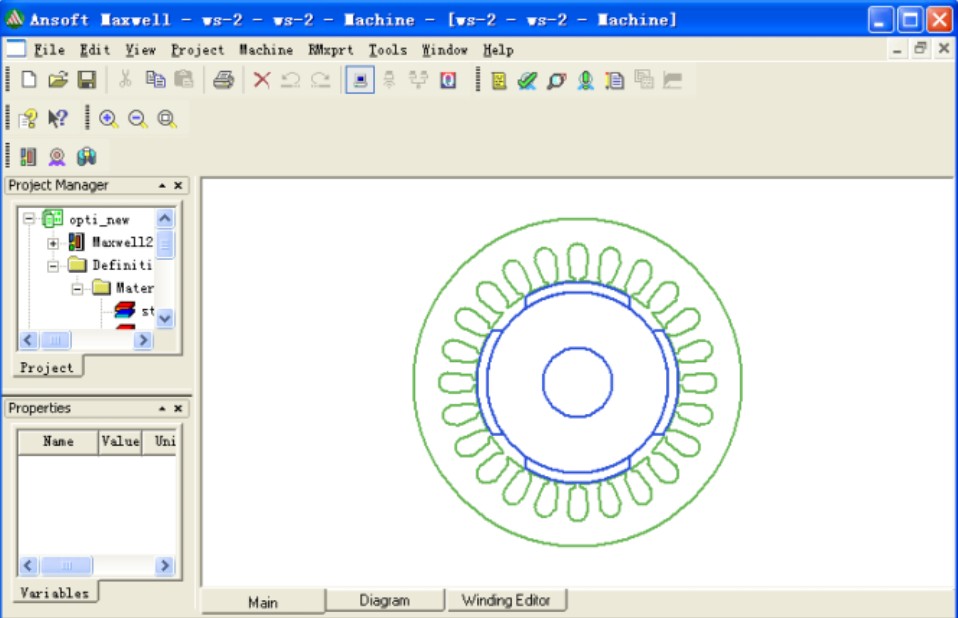Image resolution: width=958 pixels, height=618 pixels.
Task: Click the Print icon
Action: click(224, 79)
